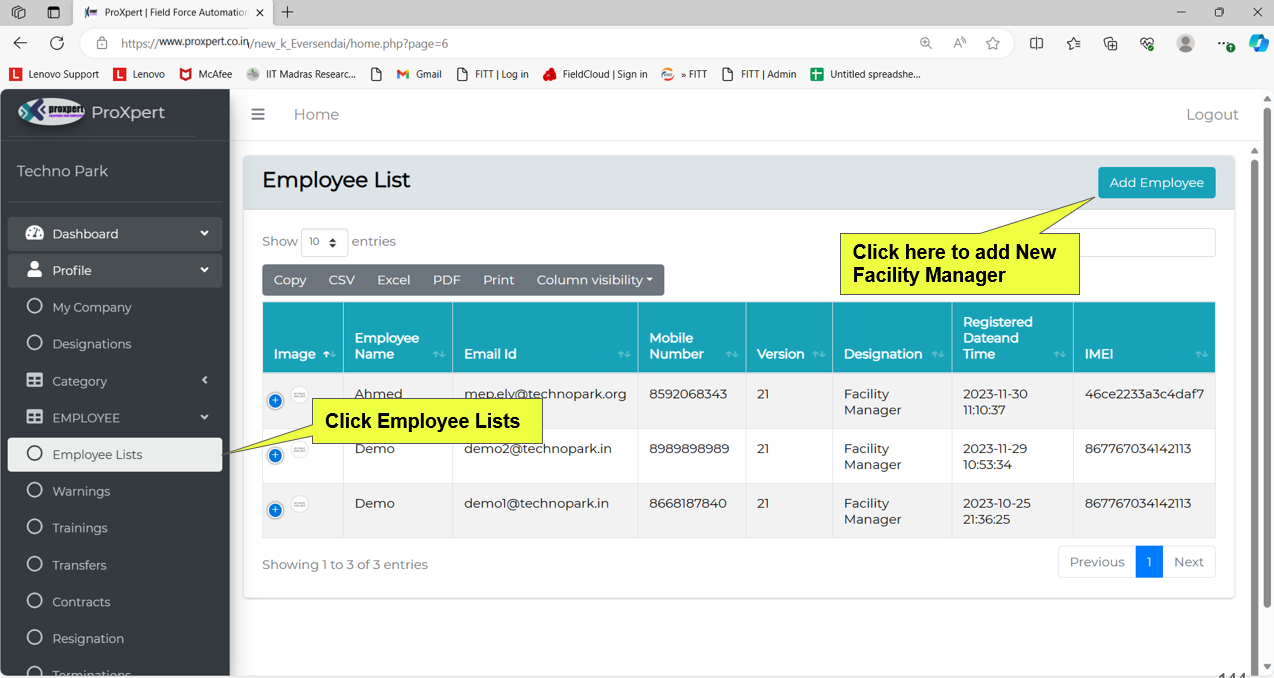
Task: Click the Logout link
Action: coord(1212,115)
